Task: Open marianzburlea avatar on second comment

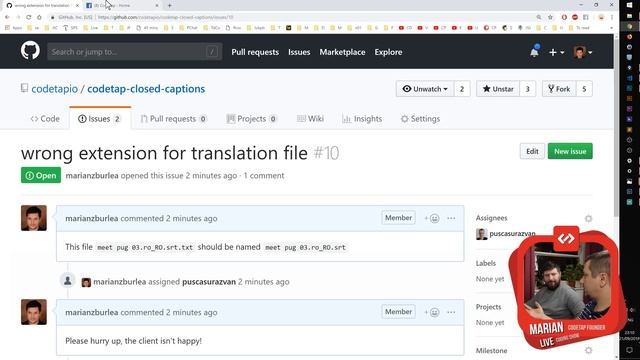Action: click(33, 312)
